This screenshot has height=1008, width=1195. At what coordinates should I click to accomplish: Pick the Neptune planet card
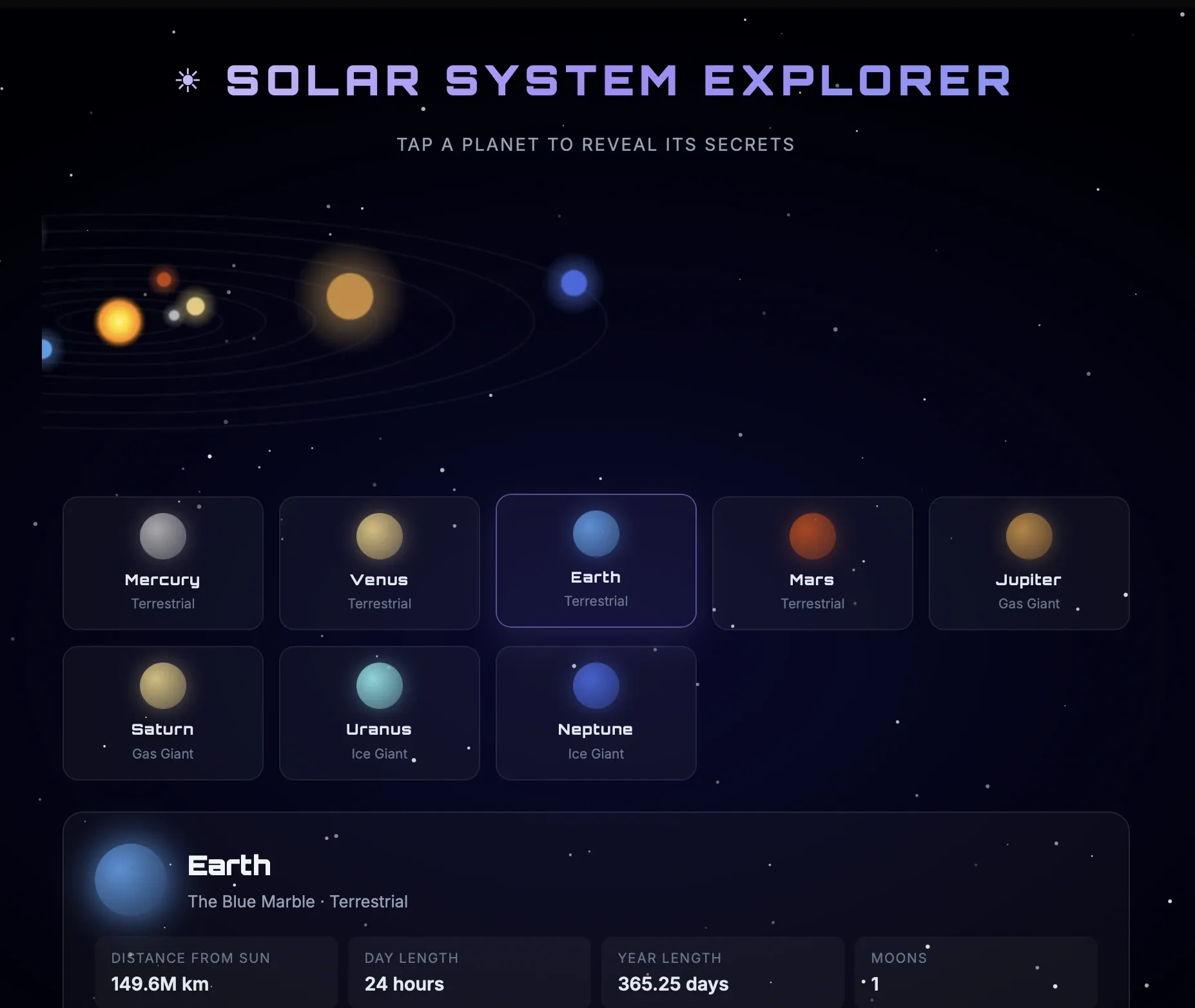pos(596,713)
